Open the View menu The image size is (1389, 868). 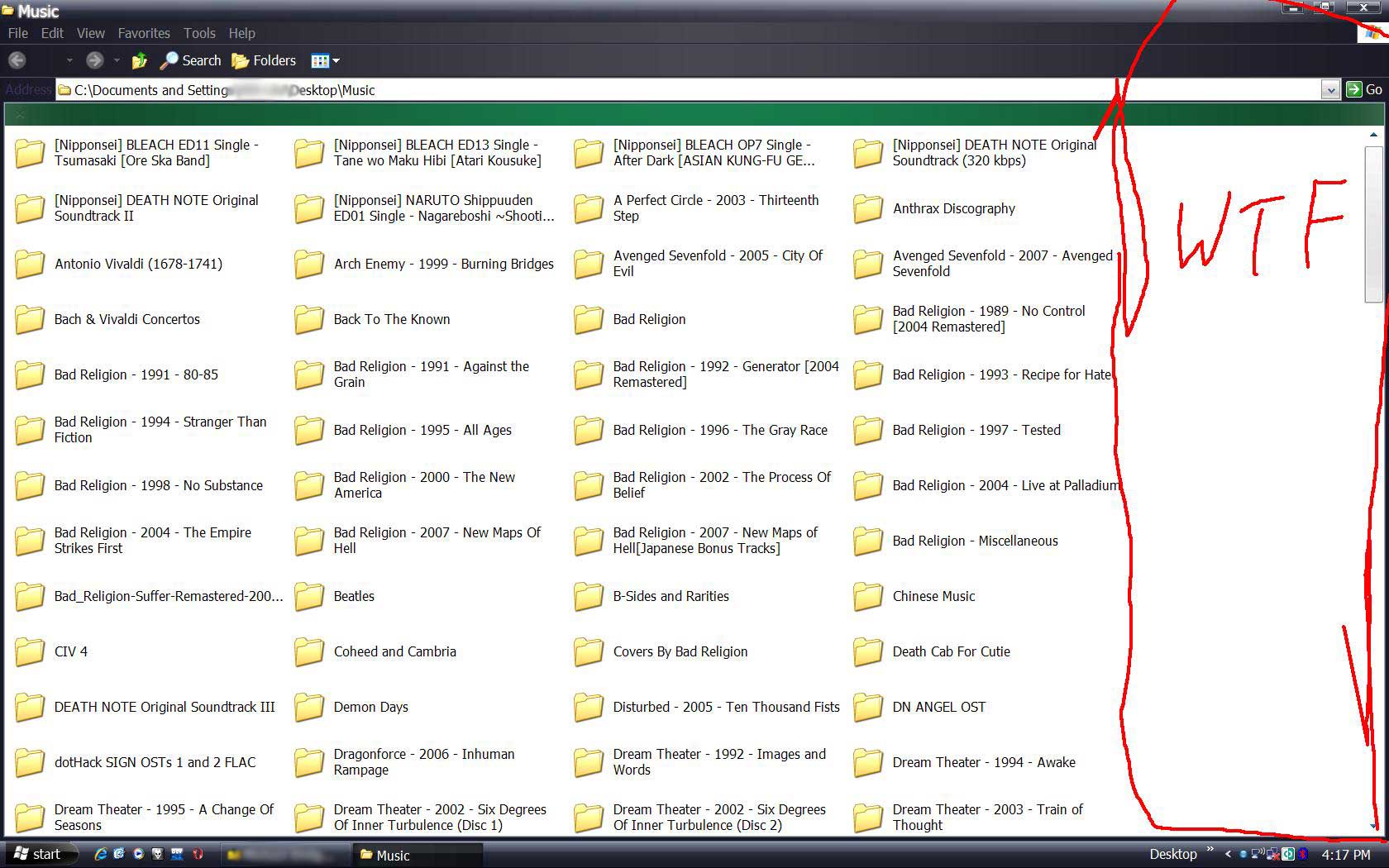point(91,33)
